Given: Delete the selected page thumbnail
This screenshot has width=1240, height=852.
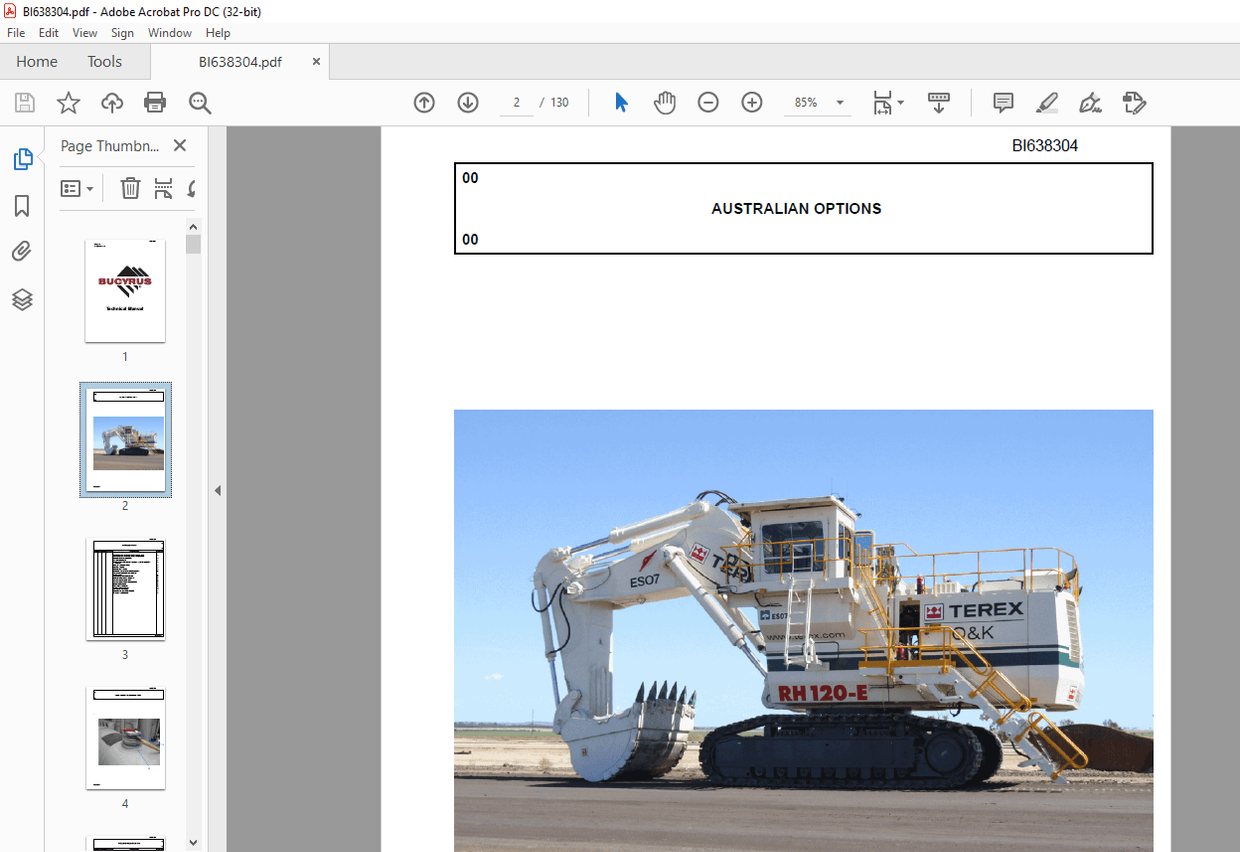Looking at the screenshot, I should pos(130,188).
